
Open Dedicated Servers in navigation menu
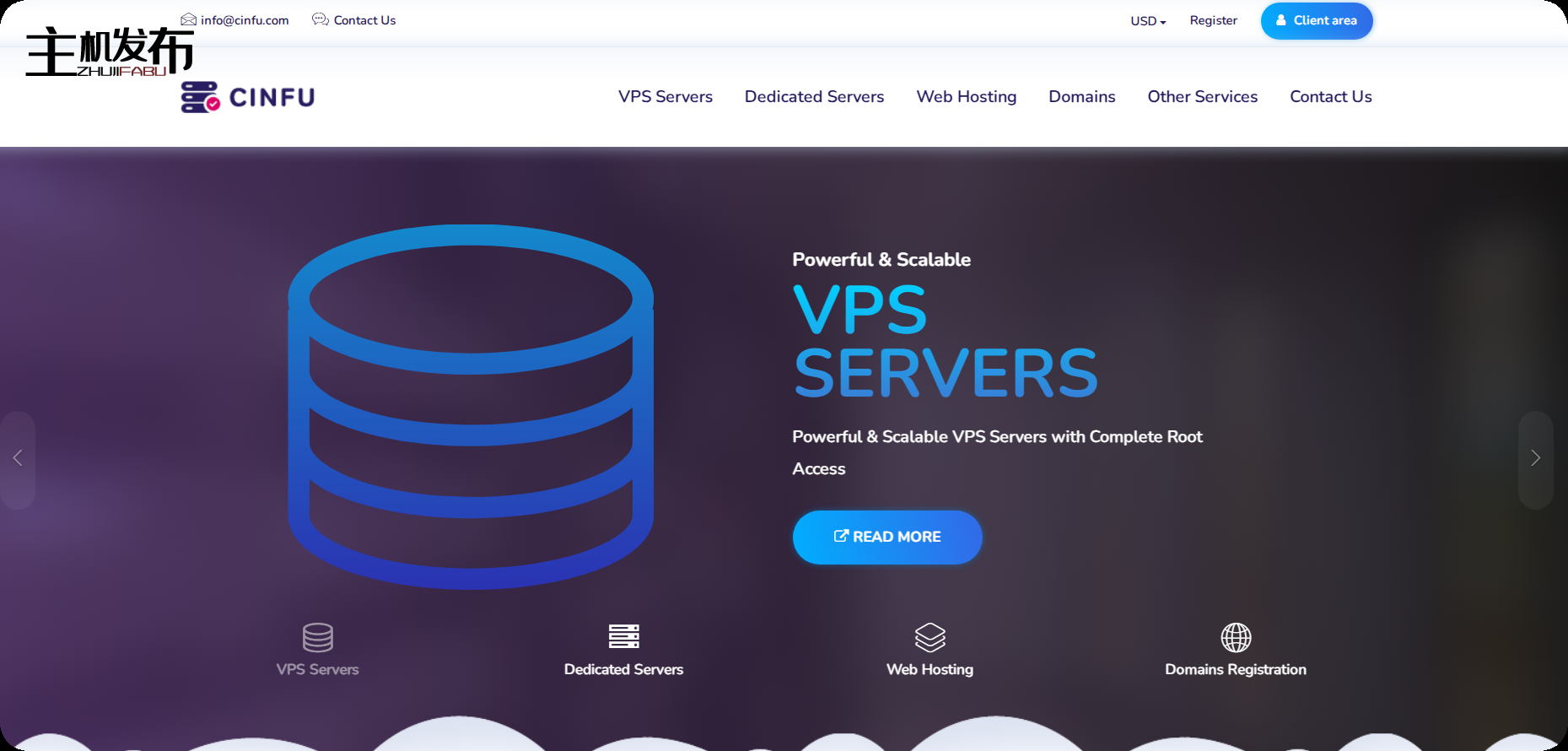click(814, 97)
